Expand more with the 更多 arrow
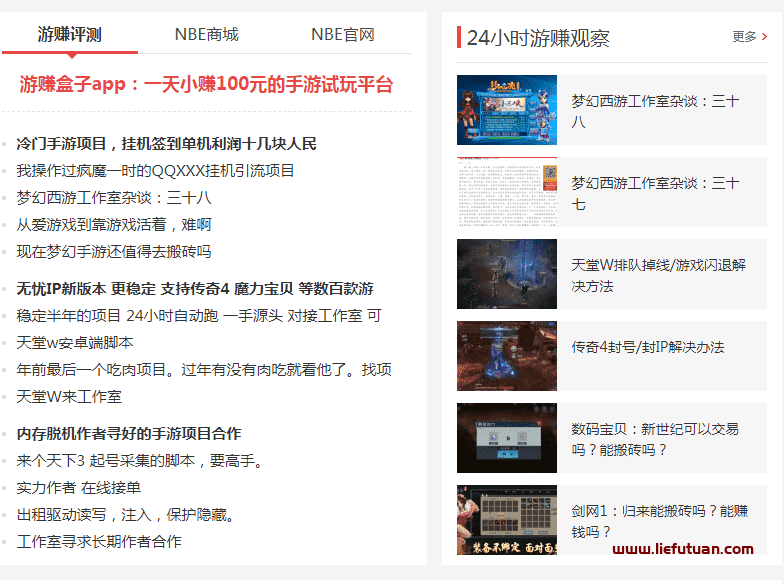The height and width of the screenshot is (584, 784). coord(750,37)
